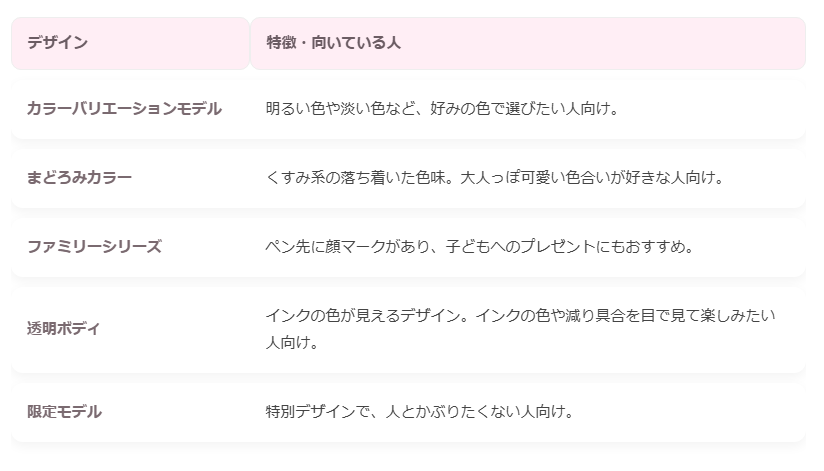
Task: Select the まどろみカラー row label
Action: (x=79, y=178)
